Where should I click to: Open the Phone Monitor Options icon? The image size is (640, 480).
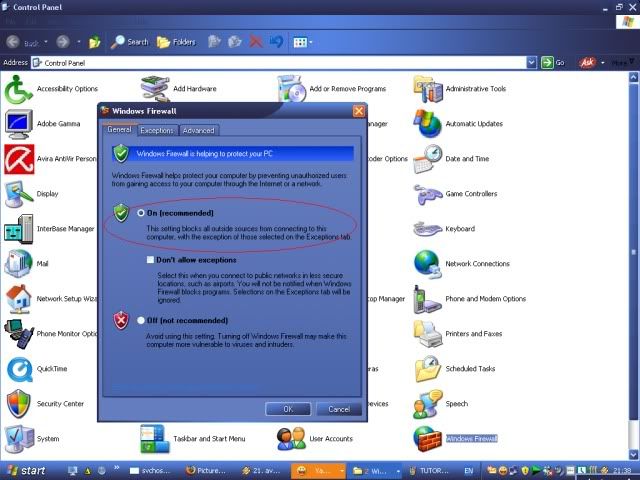coord(18,334)
